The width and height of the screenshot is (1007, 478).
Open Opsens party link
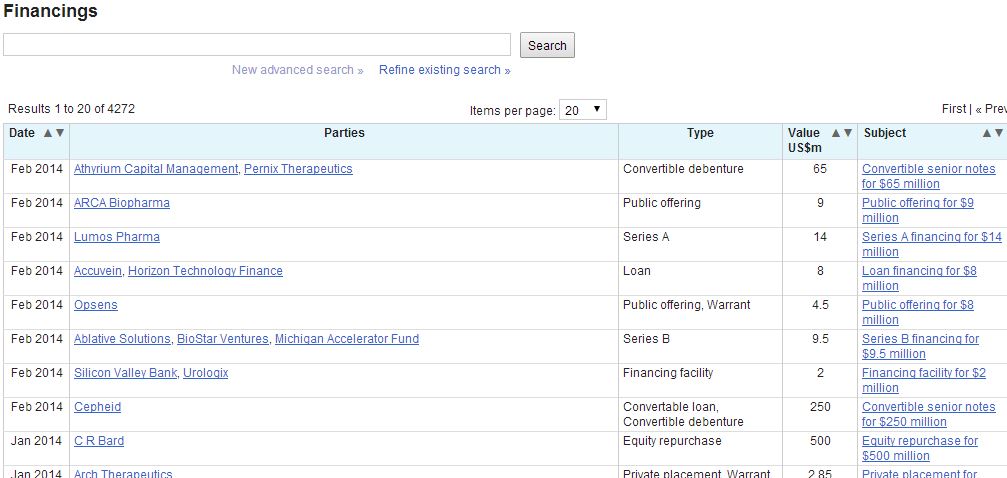(x=96, y=305)
